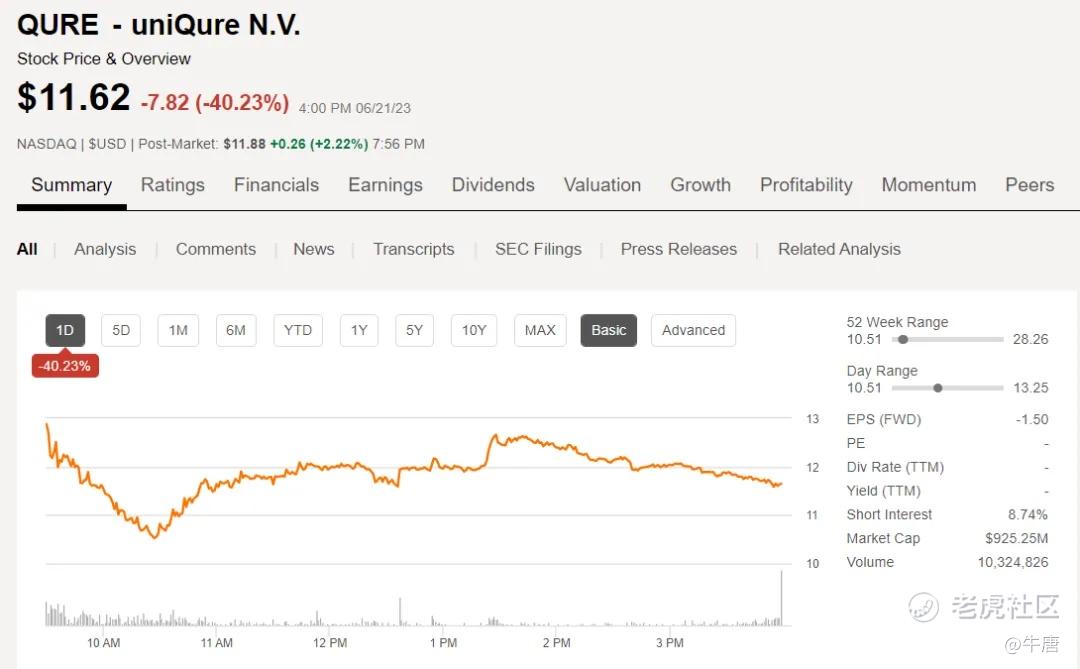
Task: Go to the Valuation tab
Action: pos(602,185)
